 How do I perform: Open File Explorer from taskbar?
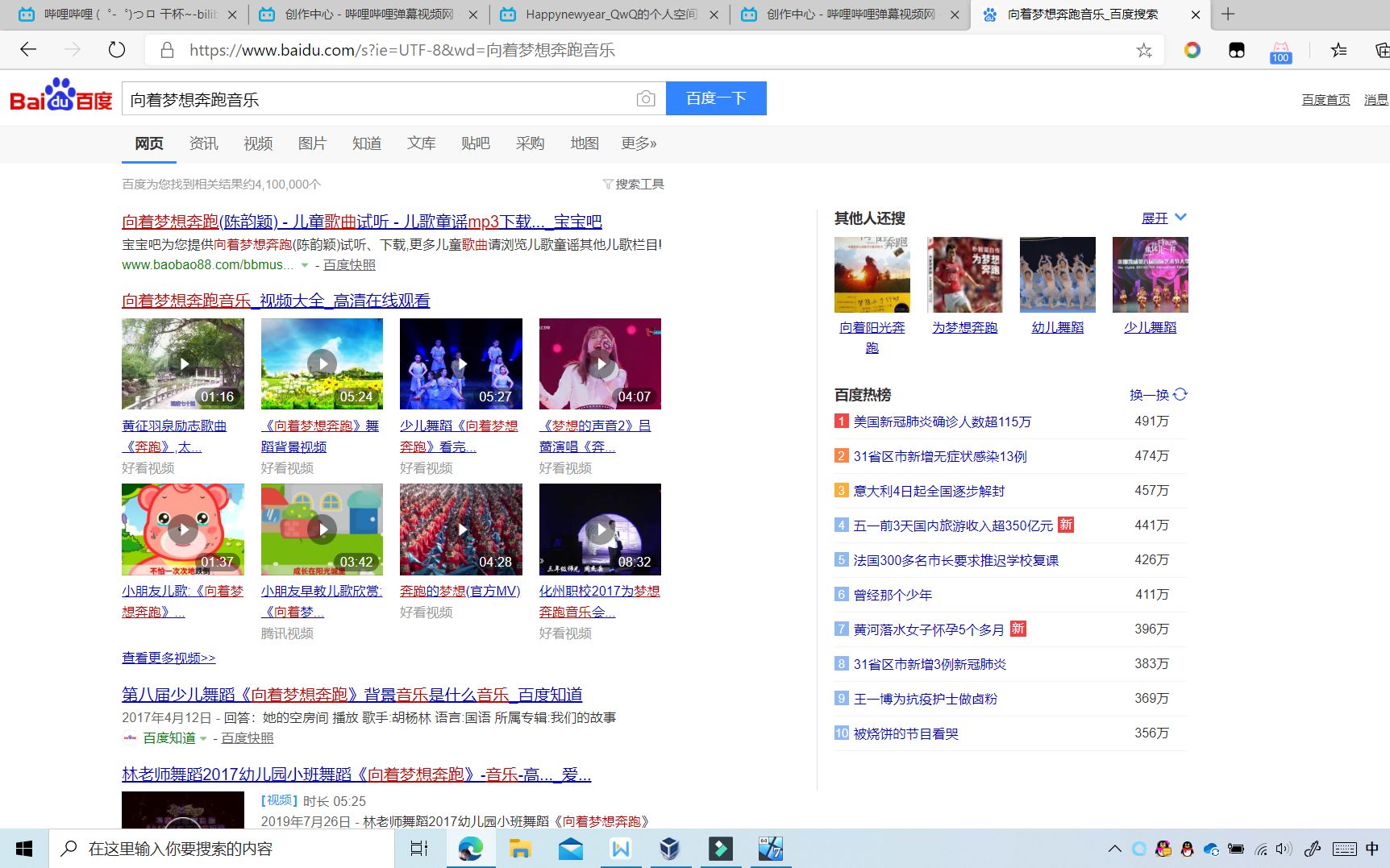click(x=520, y=849)
